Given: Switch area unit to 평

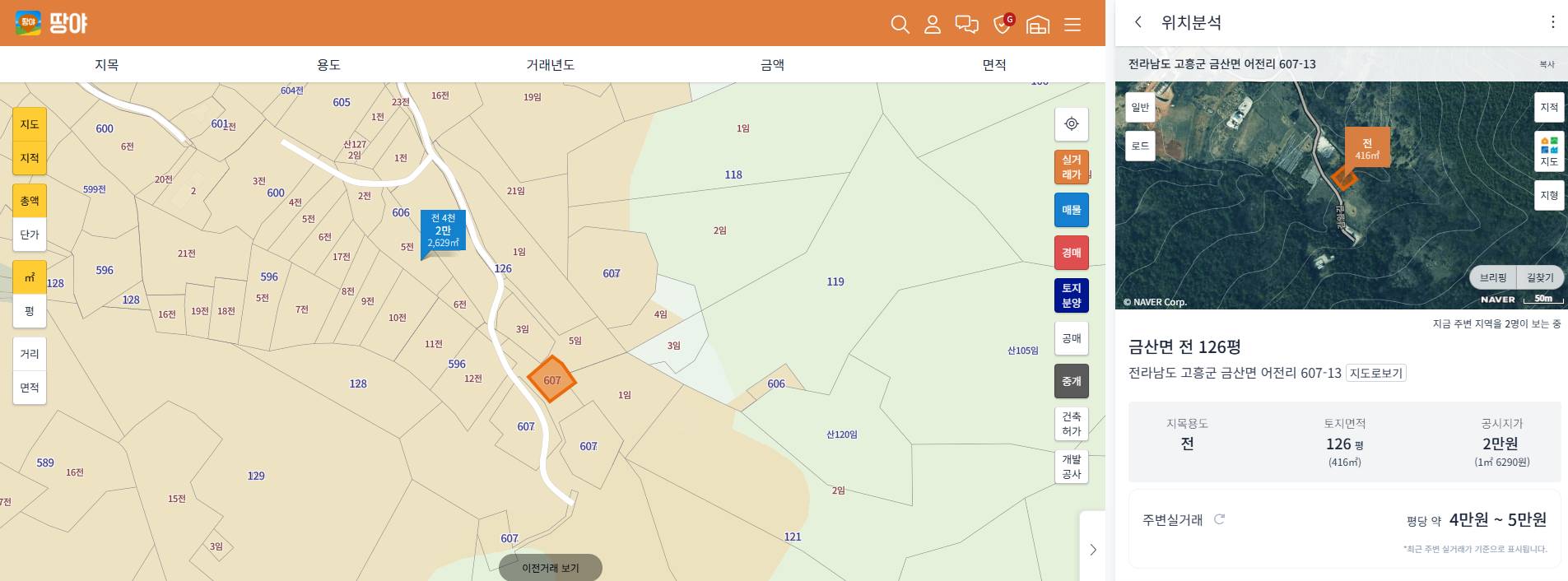Looking at the screenshot, I should [30, 311].
